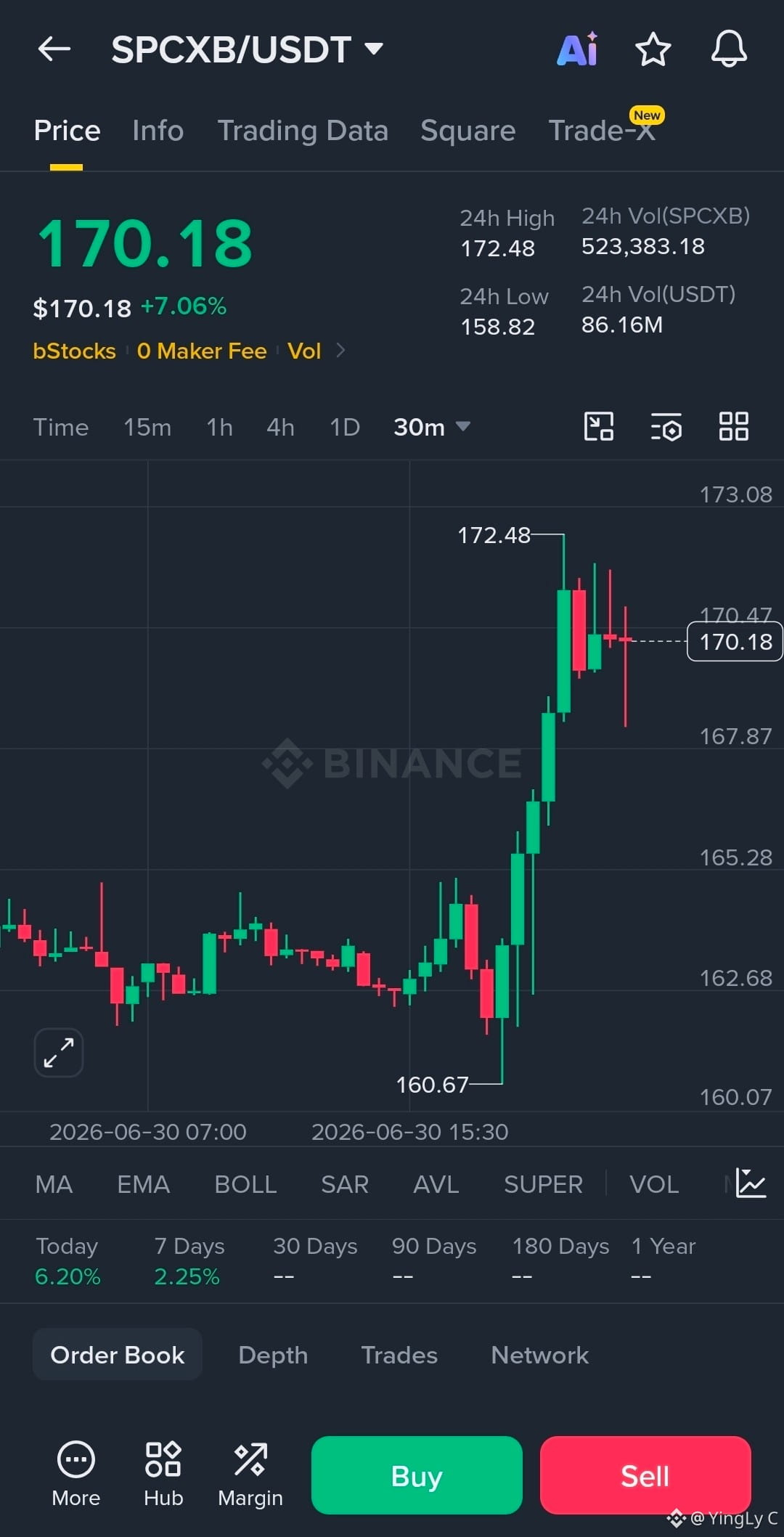Tap the 30 Days performance label
Image resolution: width=784 pixels, height=1537 pixels.
(x=315, y=1247)
